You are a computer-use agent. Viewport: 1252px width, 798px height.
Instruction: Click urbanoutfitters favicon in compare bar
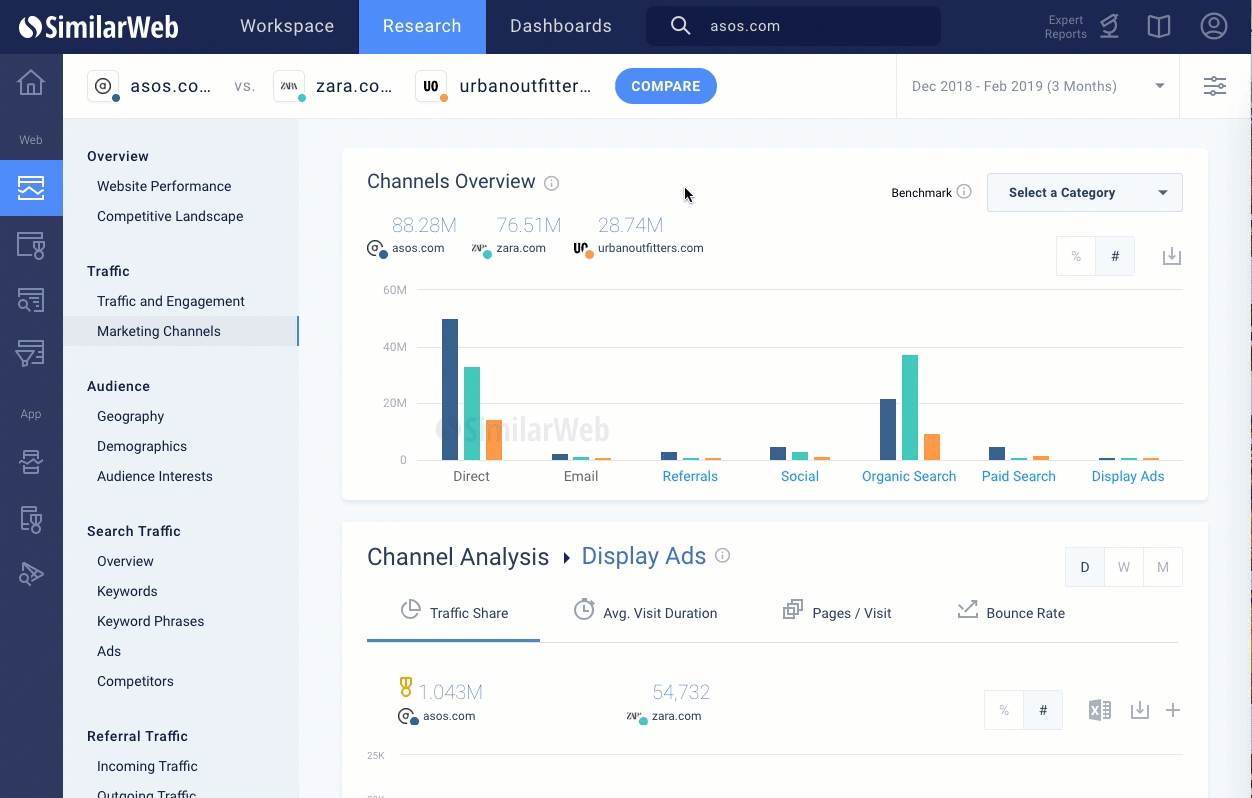coord(431,86)
